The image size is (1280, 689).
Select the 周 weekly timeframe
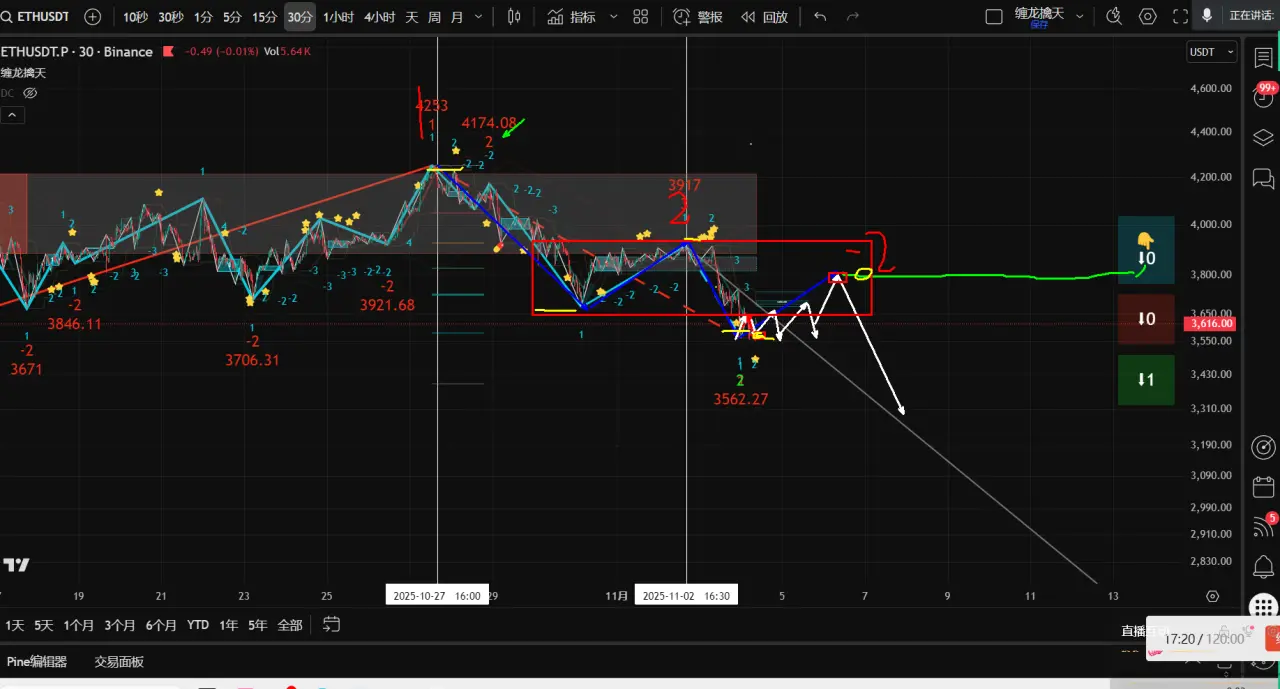pos(434,17)
